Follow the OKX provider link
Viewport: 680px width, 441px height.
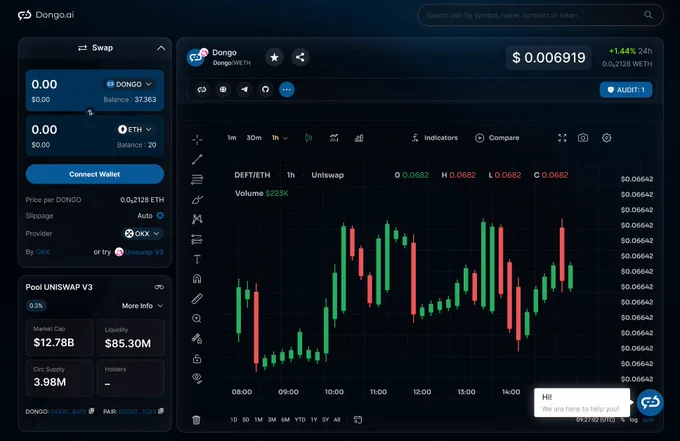tap(42, 252)
